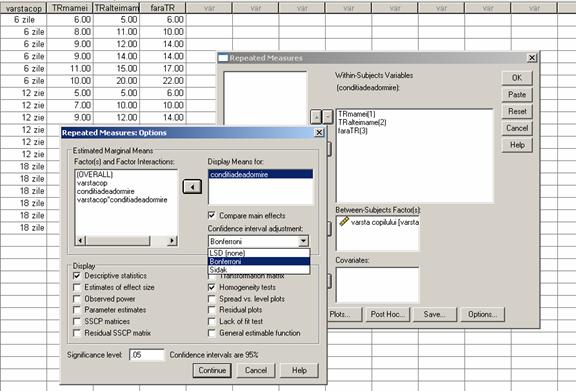The height and width of the screenshot is (391, 576).
Task: Toggle Compare main effects checkbox
Action: [212, 215]
